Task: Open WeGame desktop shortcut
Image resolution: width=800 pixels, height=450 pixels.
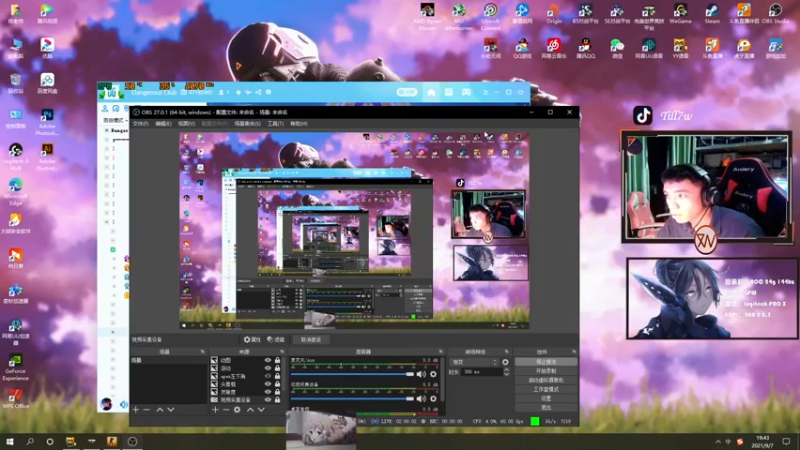Action: tap(680, 14)
